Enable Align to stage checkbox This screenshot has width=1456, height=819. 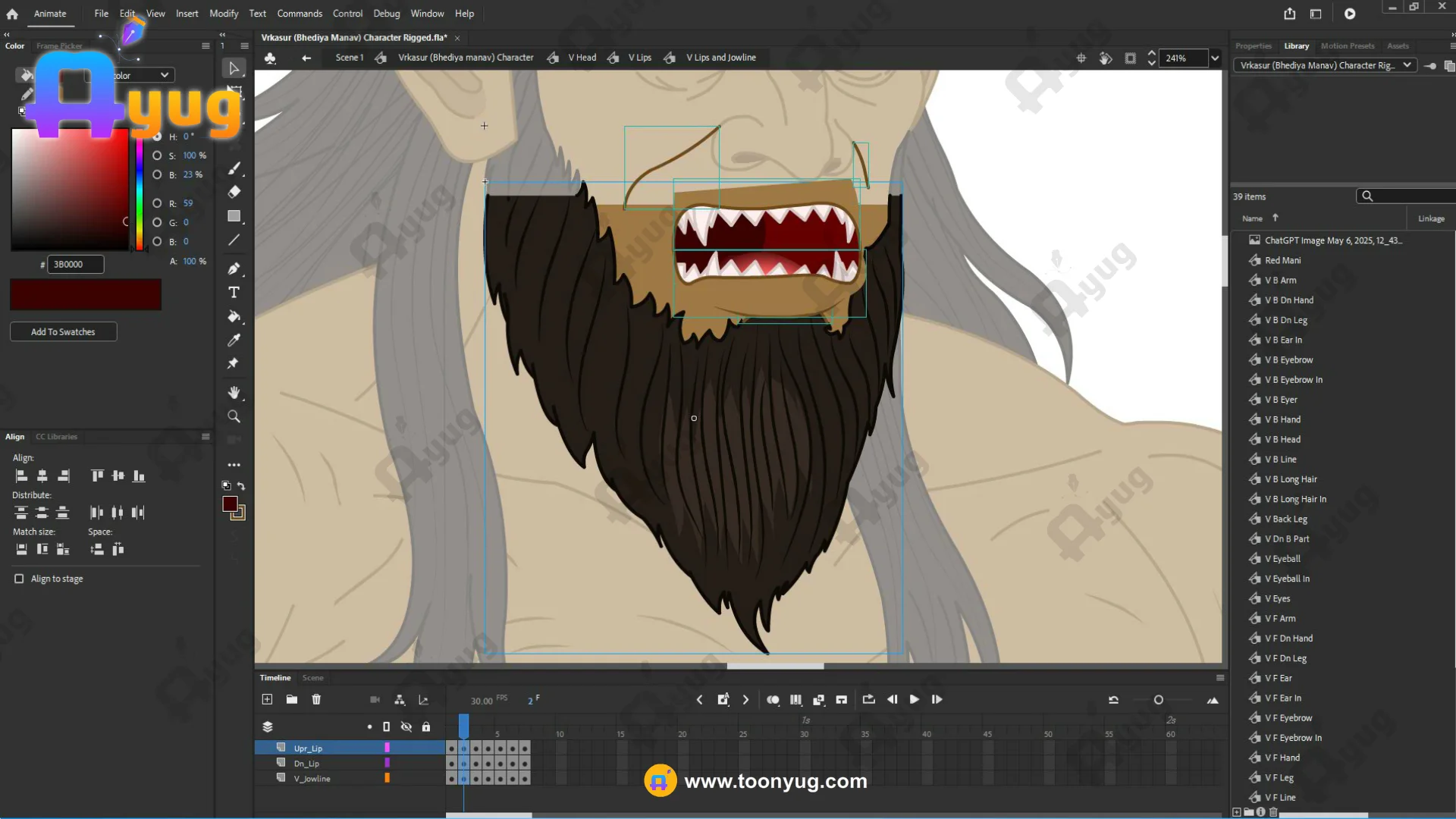[x=19, y=579]
